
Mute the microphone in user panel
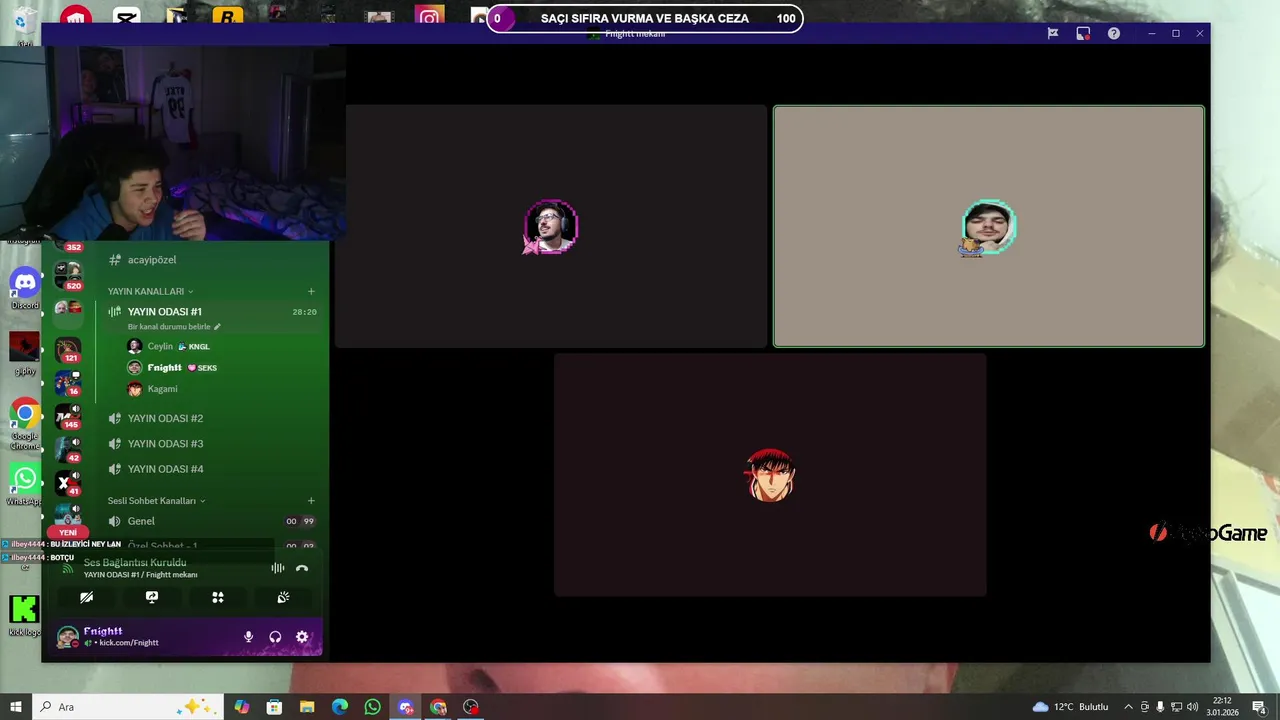click(x=248, y=637)
